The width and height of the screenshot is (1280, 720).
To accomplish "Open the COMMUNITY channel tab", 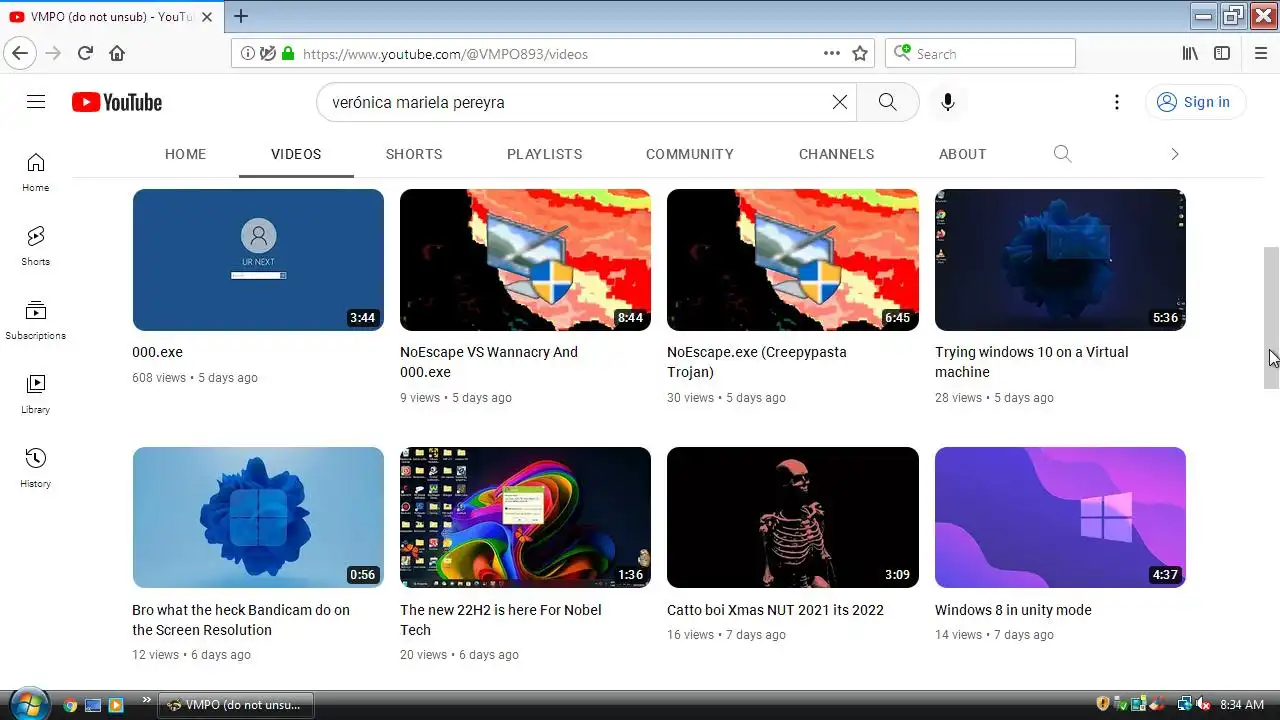I will tap(690, 154).
